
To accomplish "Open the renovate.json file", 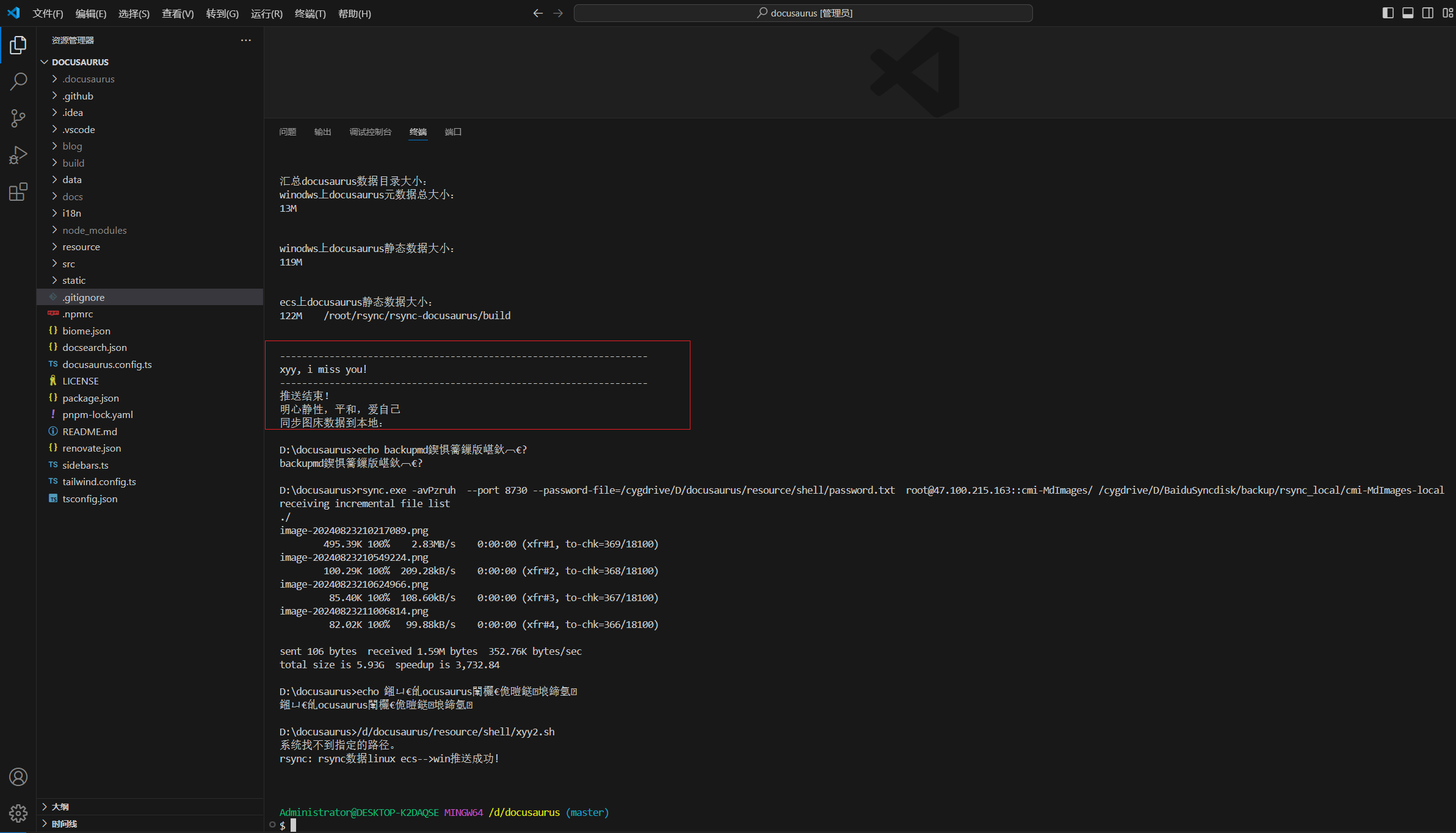I will click(150, 448).
